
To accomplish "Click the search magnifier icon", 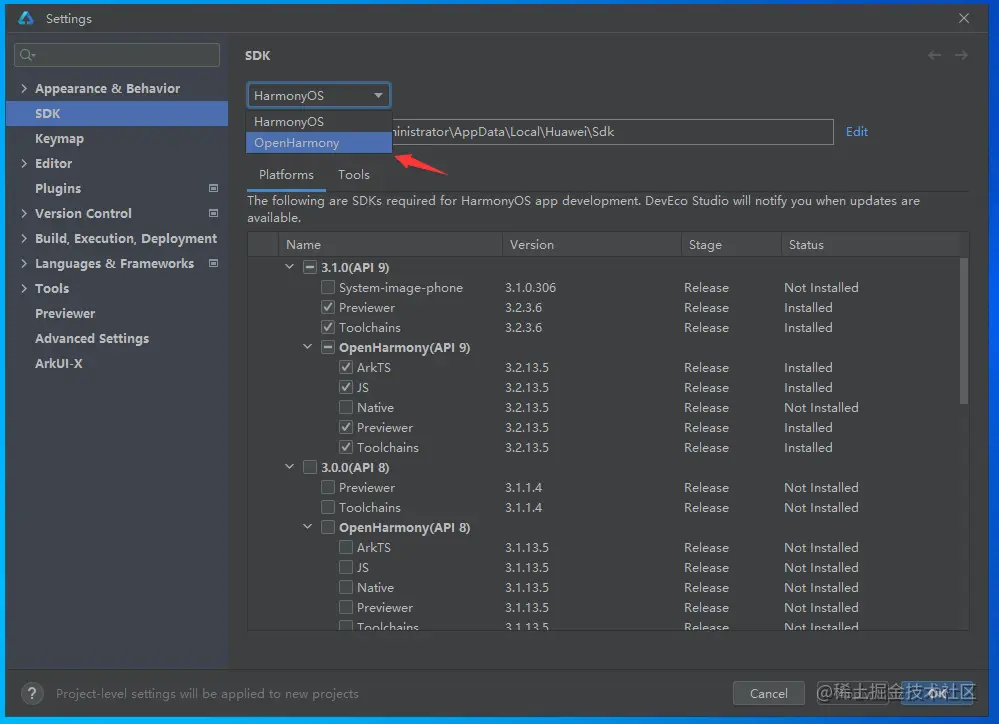I will pos(27,55).
